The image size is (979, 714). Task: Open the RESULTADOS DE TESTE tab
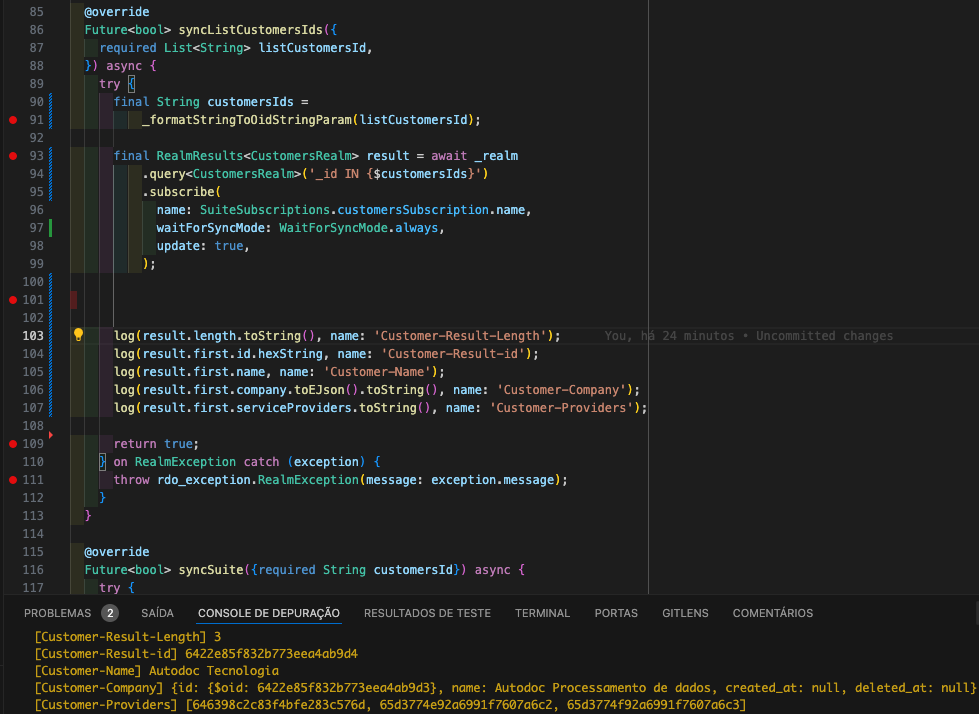click(x=427, y=613)
